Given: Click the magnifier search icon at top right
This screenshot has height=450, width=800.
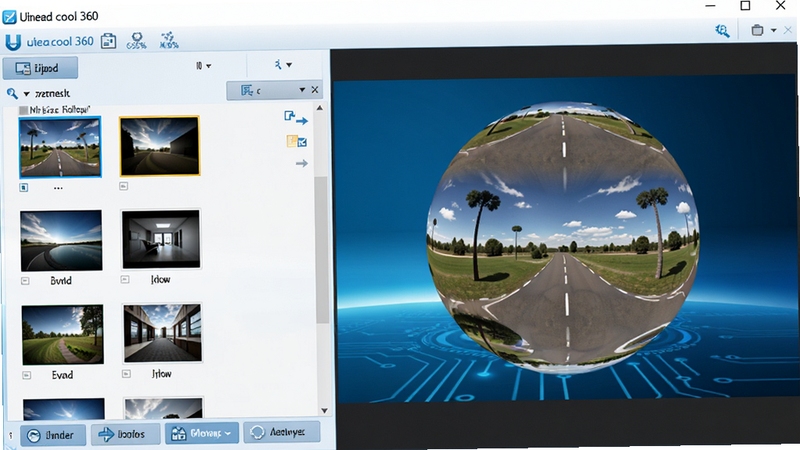Looking at the screenshot, I should (722, 31).
